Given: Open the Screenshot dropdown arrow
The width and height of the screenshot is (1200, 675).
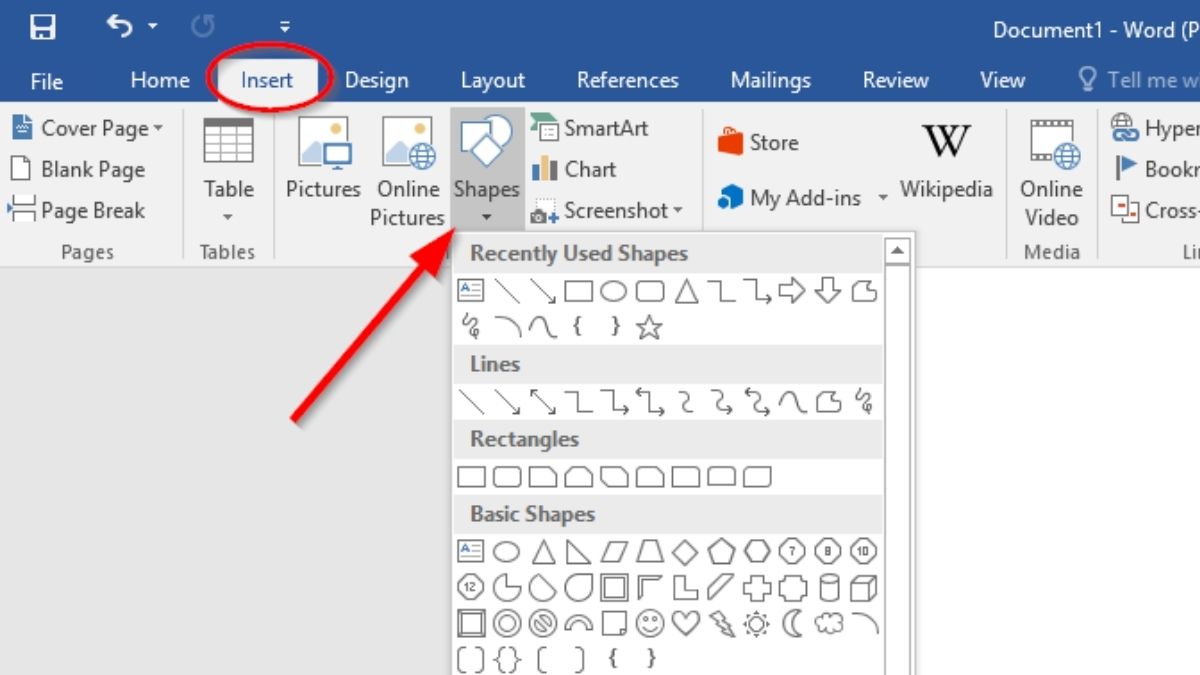Looking at the screenshot, I should (x=678, y=211).
